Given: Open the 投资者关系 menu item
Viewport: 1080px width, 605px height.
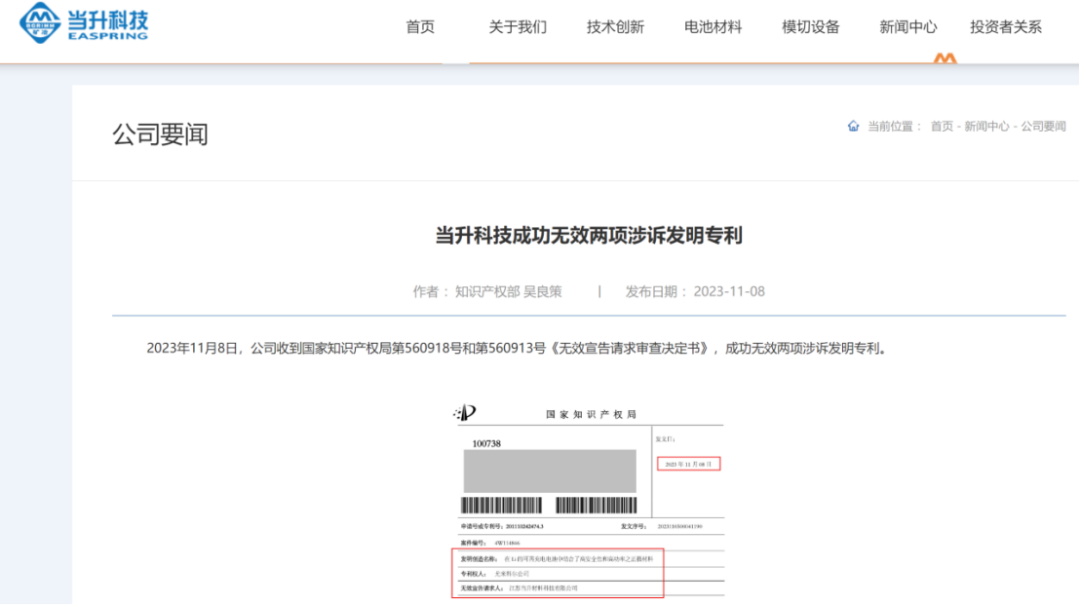Looking at the screenshot, I should [1006, 27].
